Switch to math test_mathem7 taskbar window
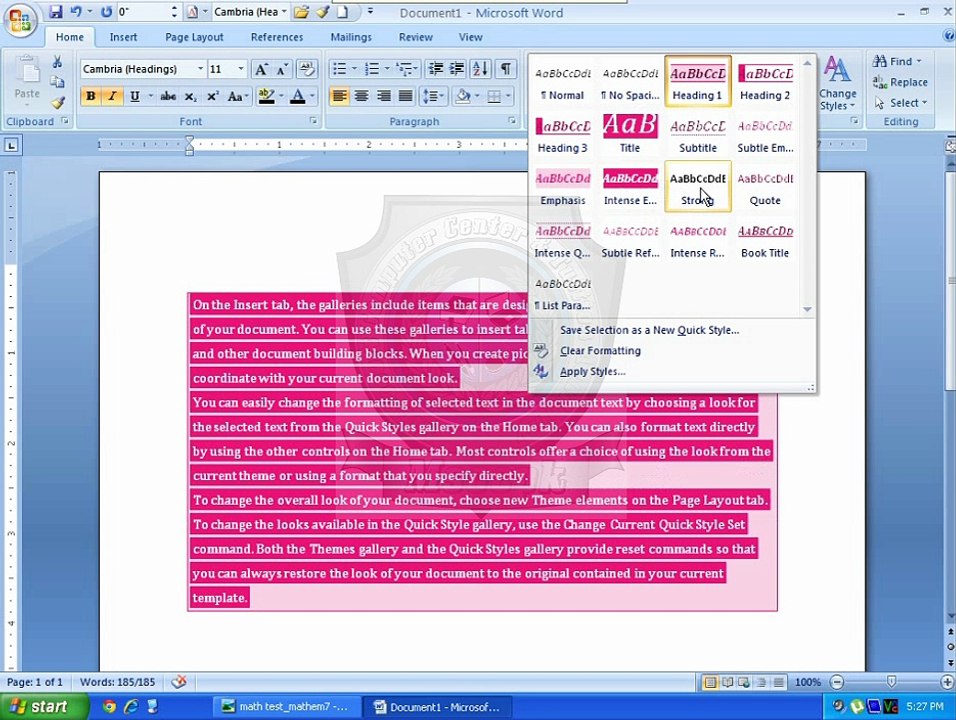956x720 pixels. point(287,707)
